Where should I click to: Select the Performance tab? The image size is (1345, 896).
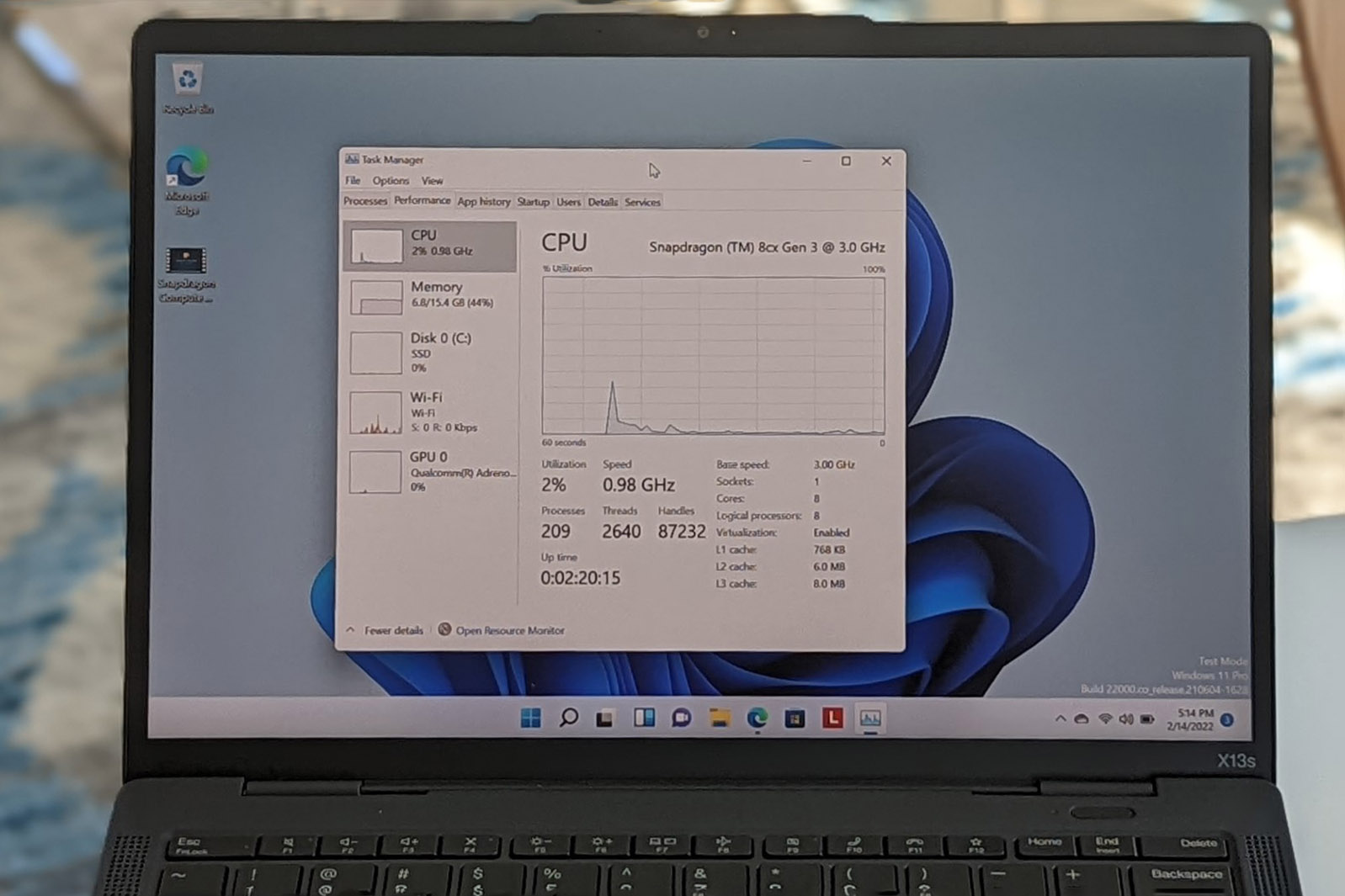(x=422, y=200)
